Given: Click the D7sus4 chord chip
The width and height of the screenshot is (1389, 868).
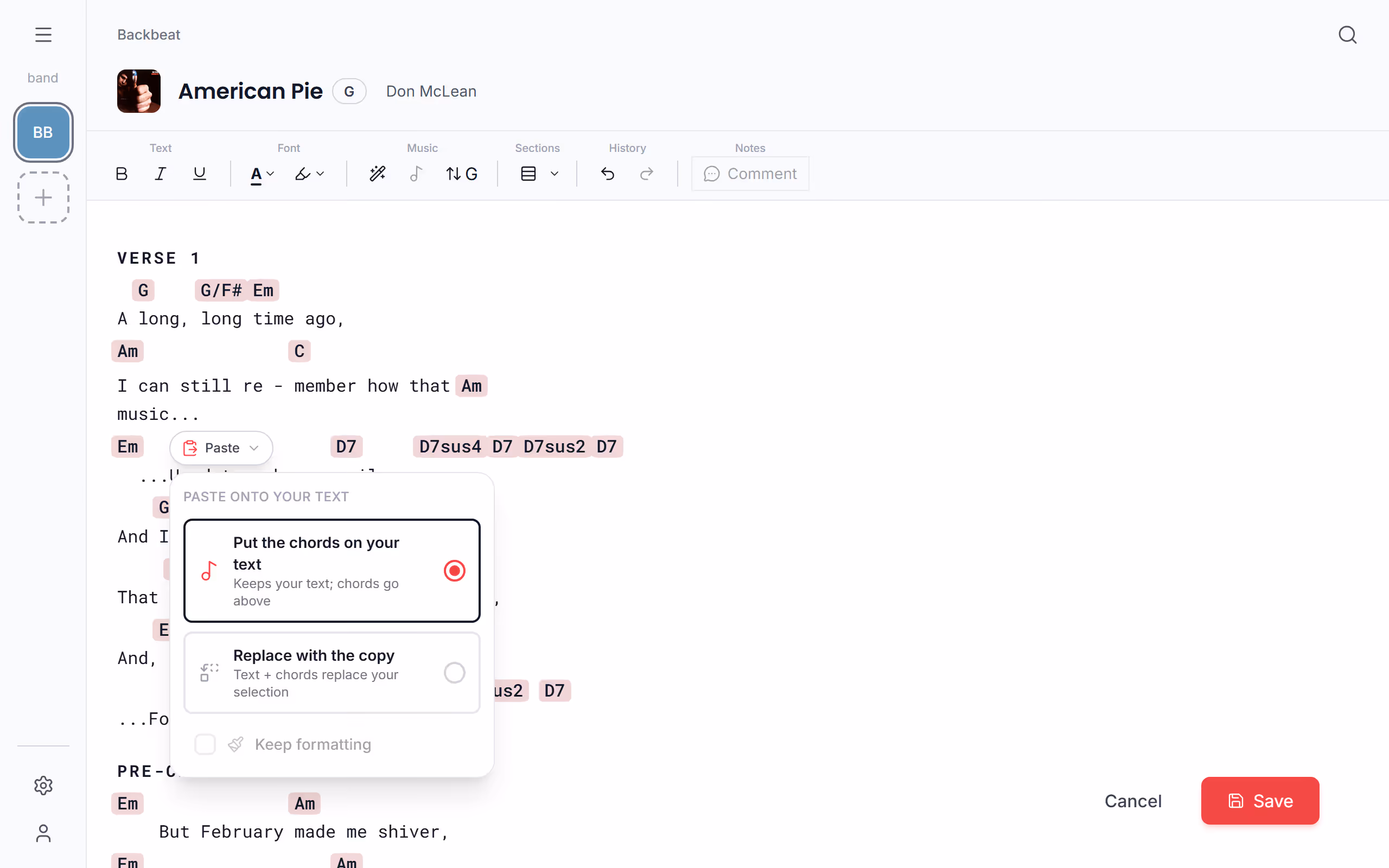Looking at the screenshot, I should tap(450, 446).
